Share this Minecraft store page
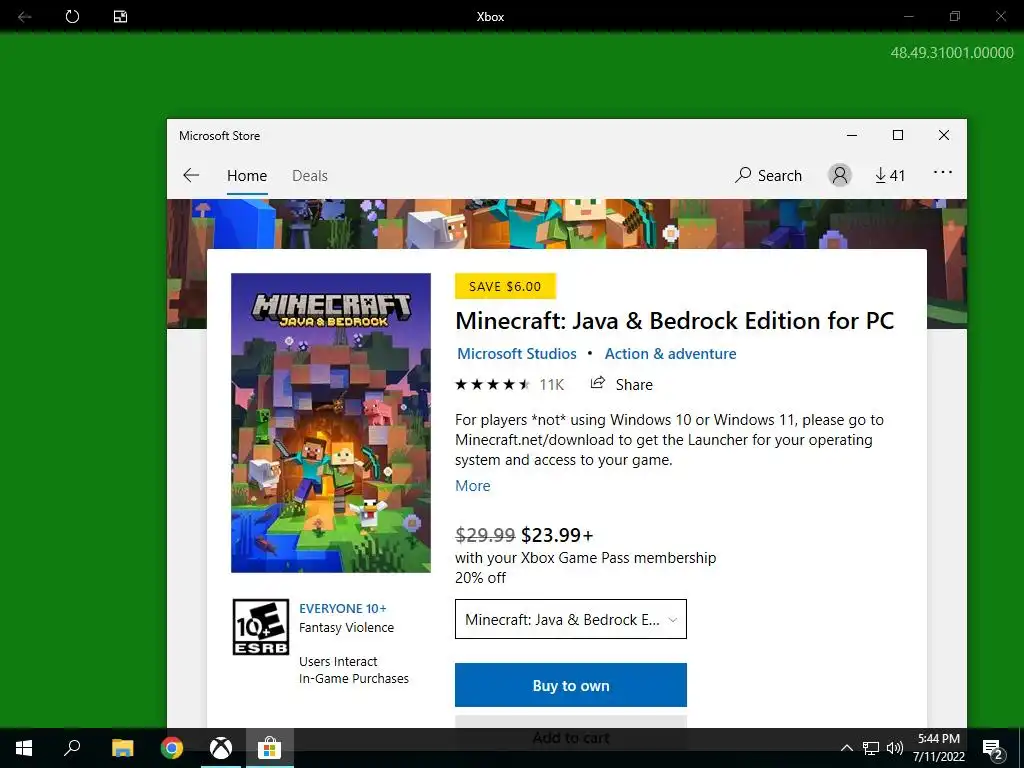Viewport: 1024px width, 768px height. (x=621, y=384)
